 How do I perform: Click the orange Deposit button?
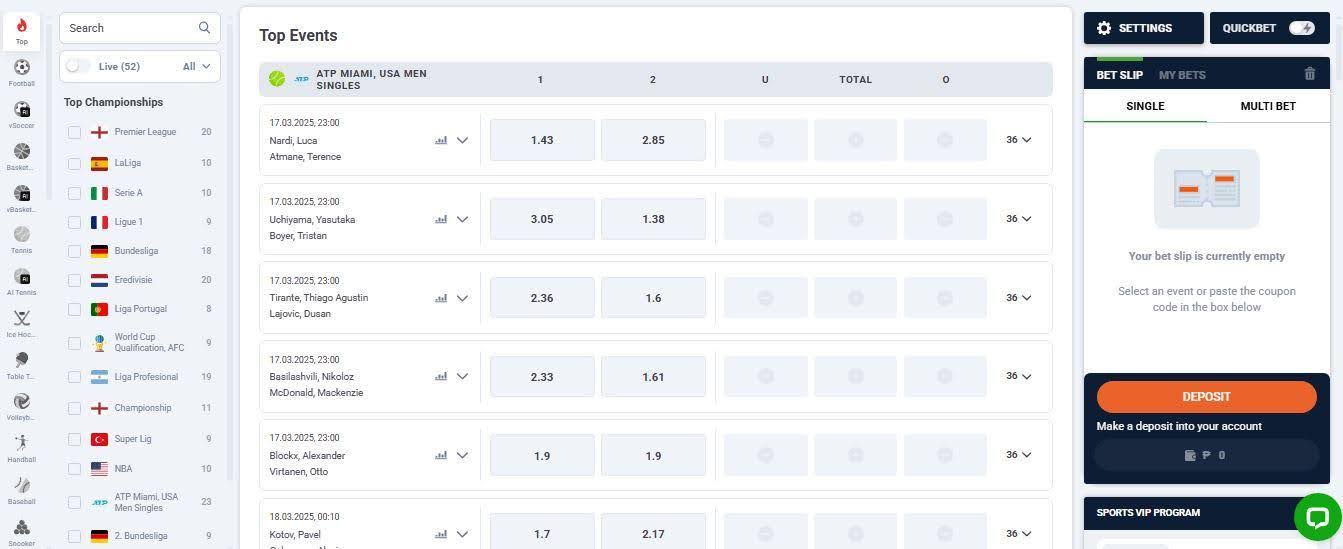[x=1206, y=397]
